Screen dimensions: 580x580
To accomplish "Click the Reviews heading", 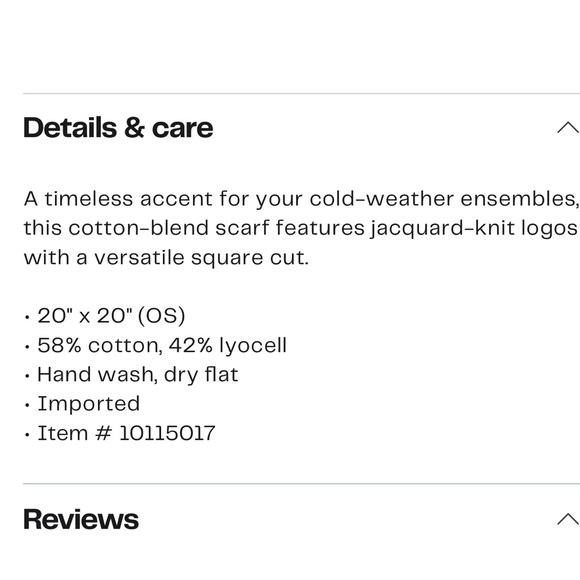I will tap(81, 519).
